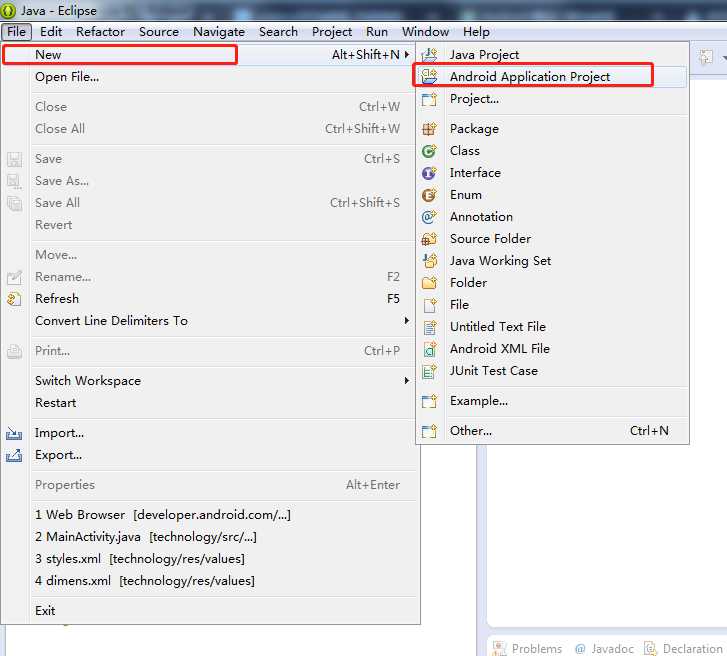Select JUnit Test Case entry

552,371
